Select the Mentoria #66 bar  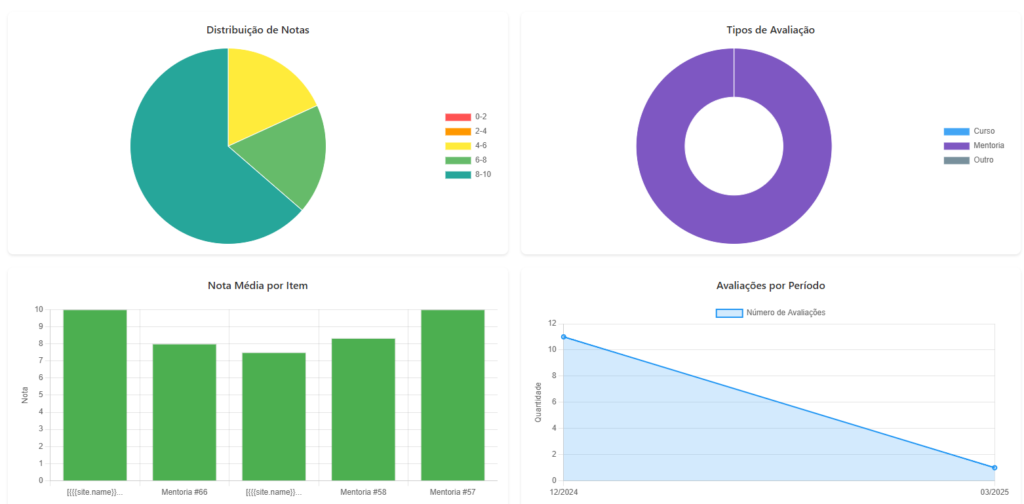184,412
